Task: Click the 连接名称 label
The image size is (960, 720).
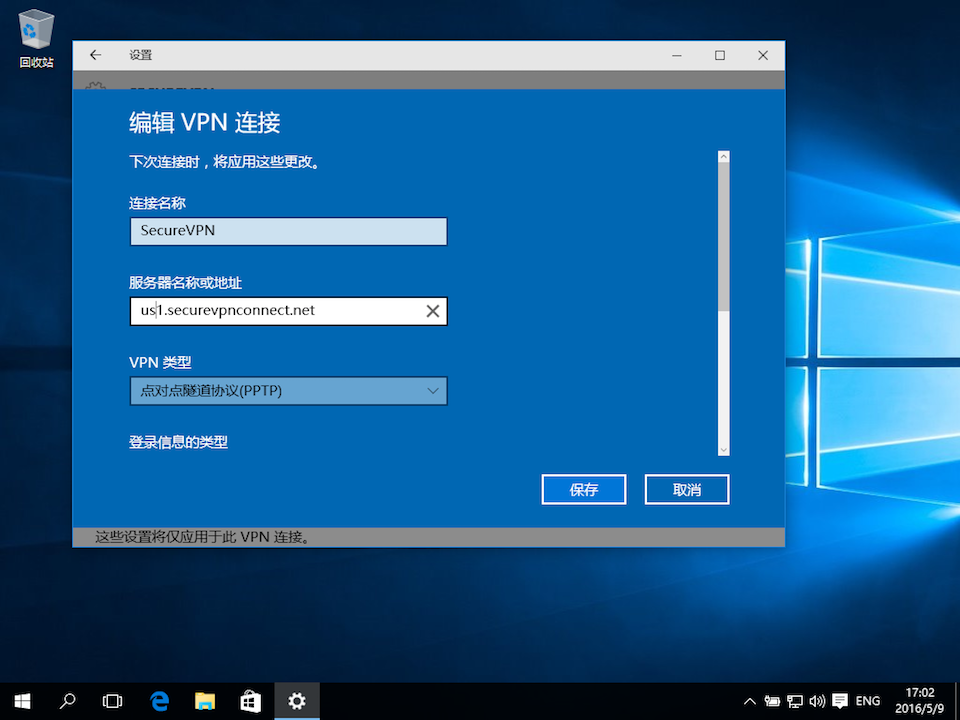Action: (x=157, y=203)
